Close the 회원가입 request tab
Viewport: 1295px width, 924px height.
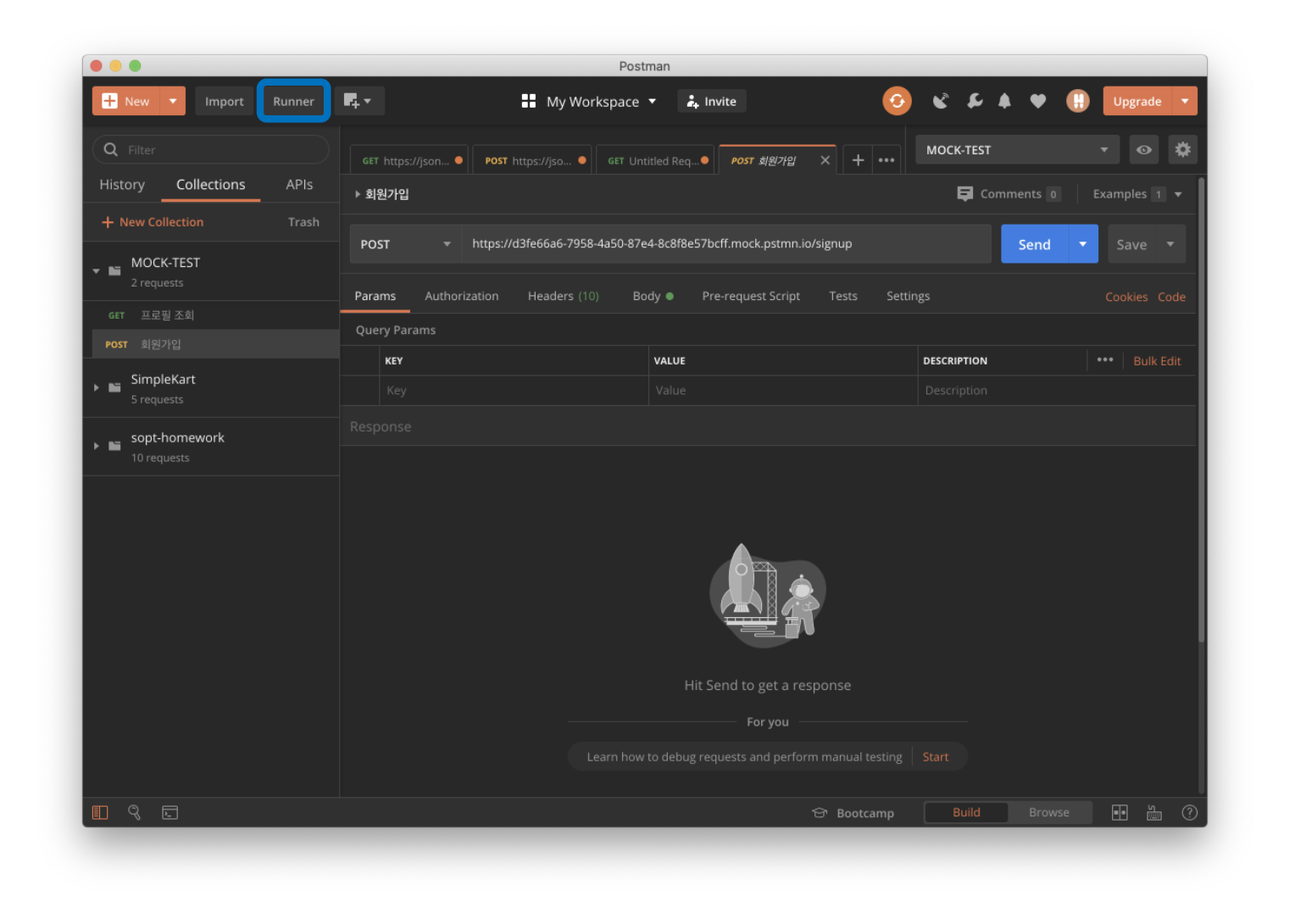825,160
